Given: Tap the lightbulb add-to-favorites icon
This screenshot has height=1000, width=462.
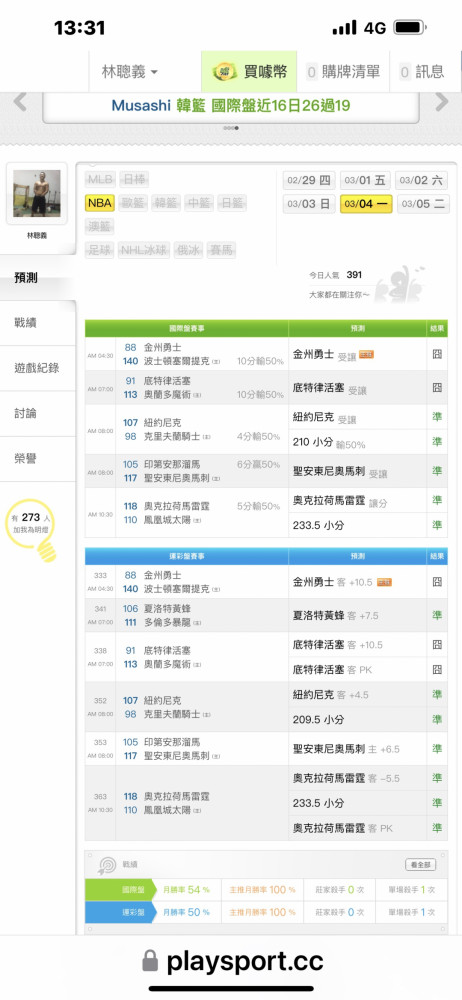Looking at the screenshot, I should click(31, 531).
